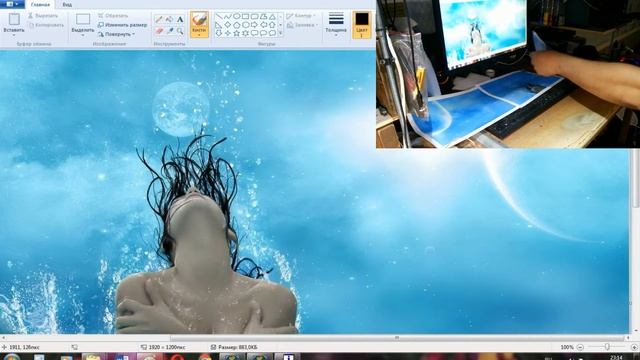Choose the Left arrow shape
640x360 pixels.
(263, 25)
